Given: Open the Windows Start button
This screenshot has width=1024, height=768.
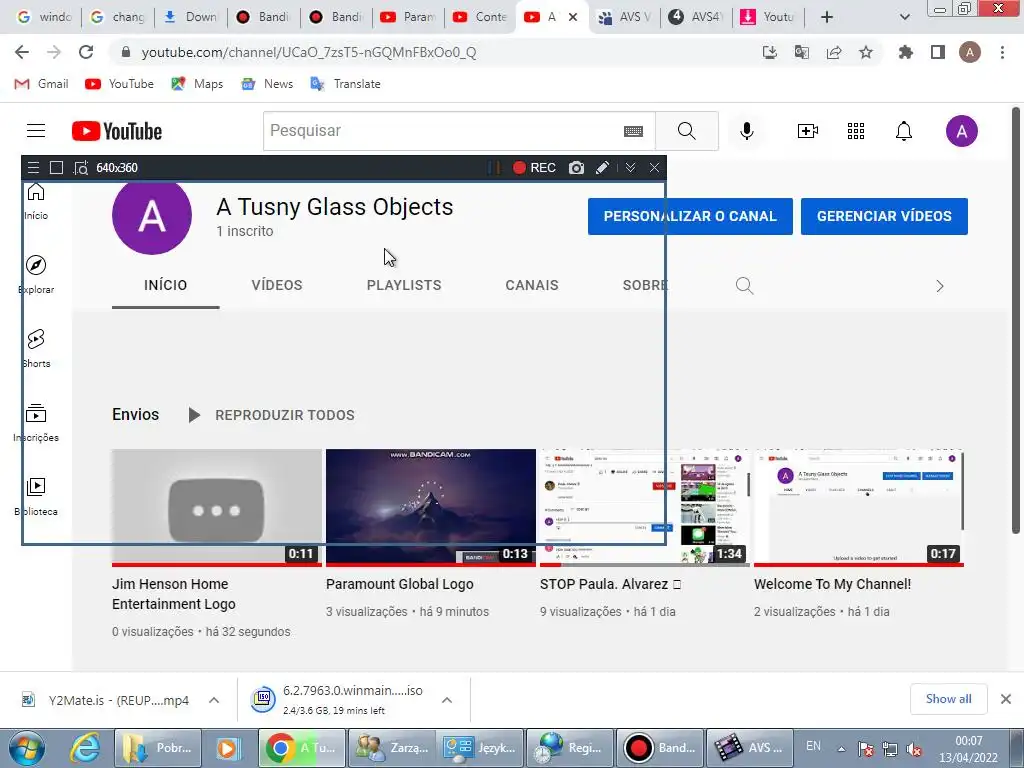Looking at the screenshot, I should pos(26,748).
